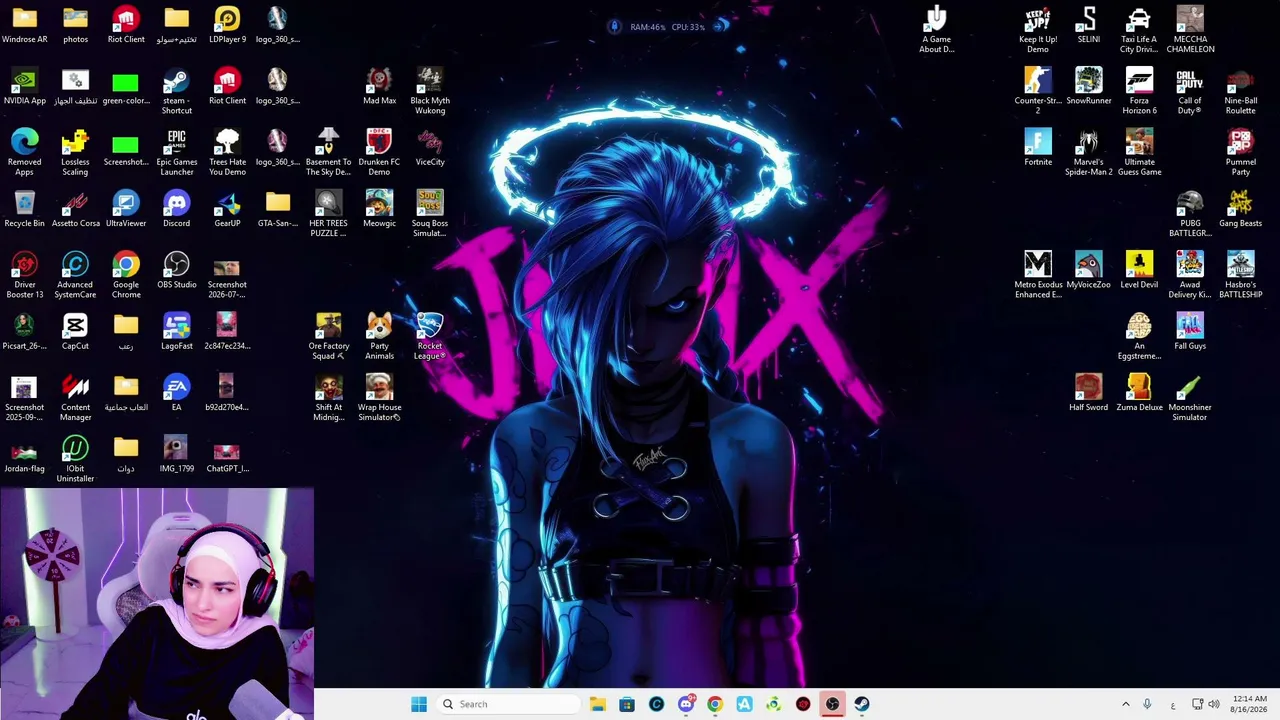This screenshot has width=1280, height=720.
Task: Select the UltraViewer desktop shortcut
Action: tap(126, 209)
